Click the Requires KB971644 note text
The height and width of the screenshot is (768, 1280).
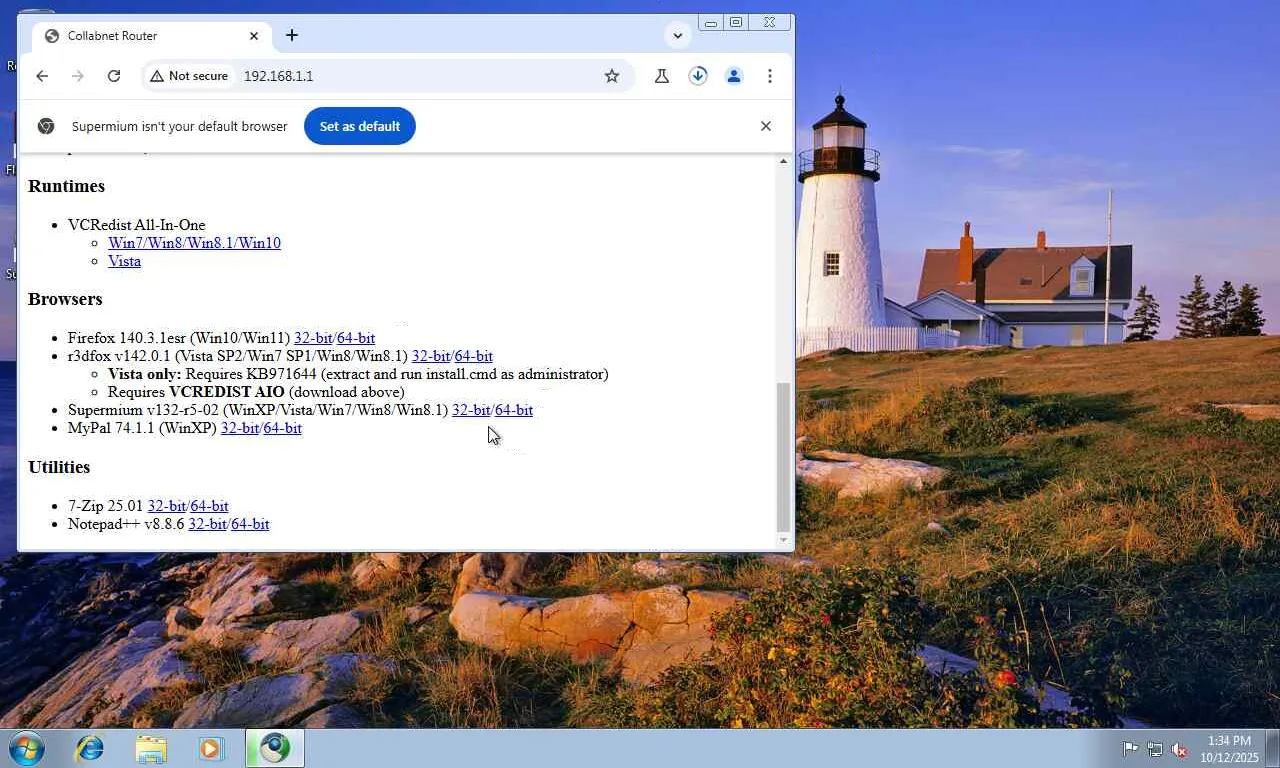pyautogui.click(x=358, y=374)
